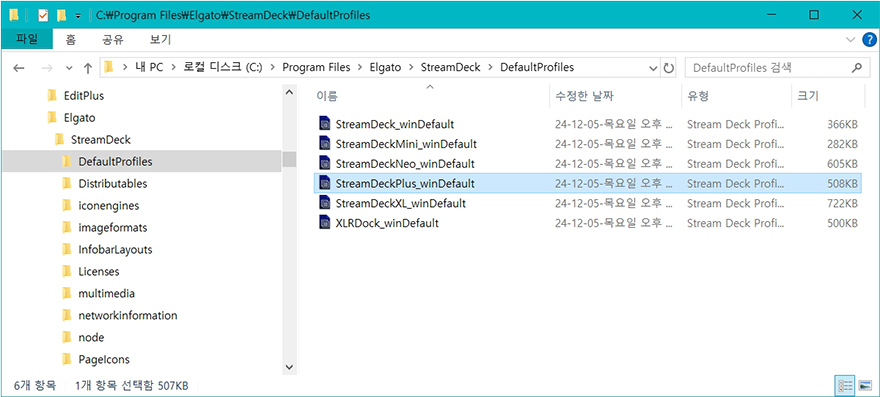This screenshot has width=880, height=397.
Task: Switch to the 홈 ribbon tab
Action: [x=70, y=40]
